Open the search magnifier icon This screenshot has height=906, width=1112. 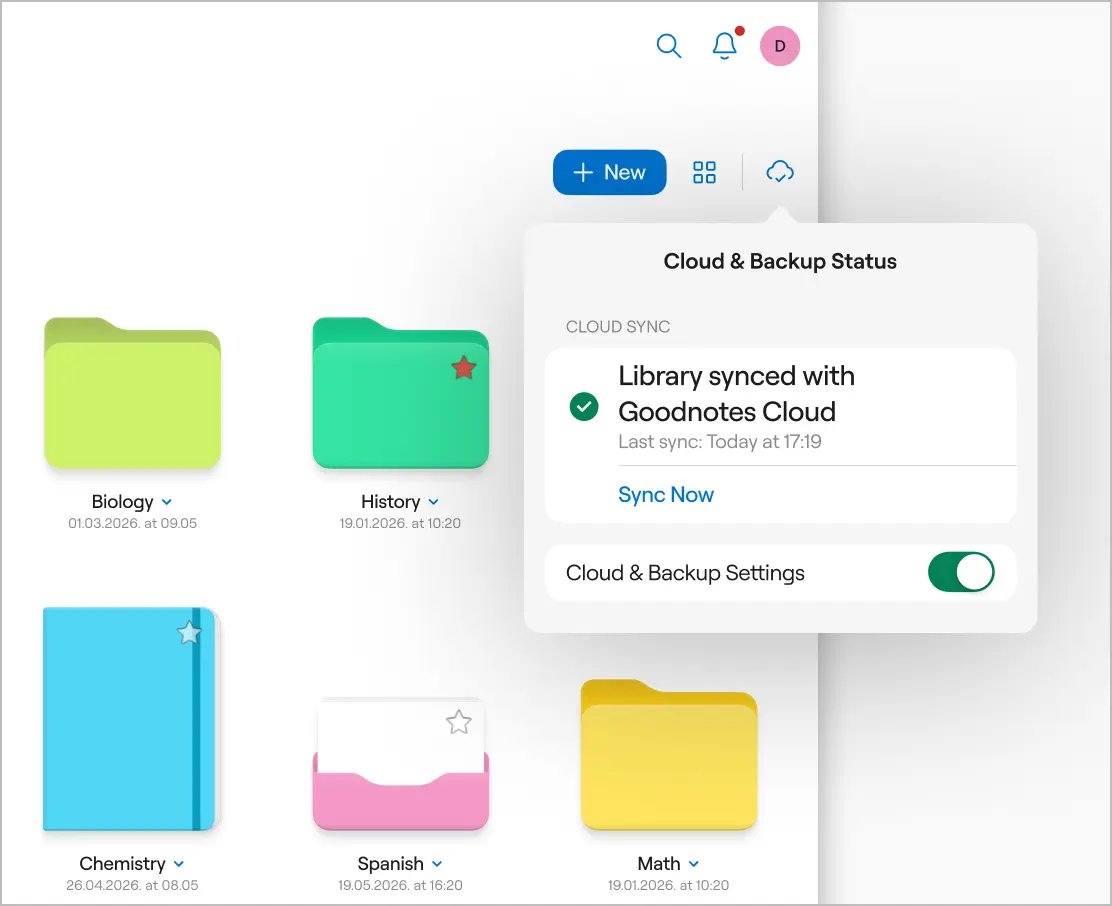(x=668, y=46)
